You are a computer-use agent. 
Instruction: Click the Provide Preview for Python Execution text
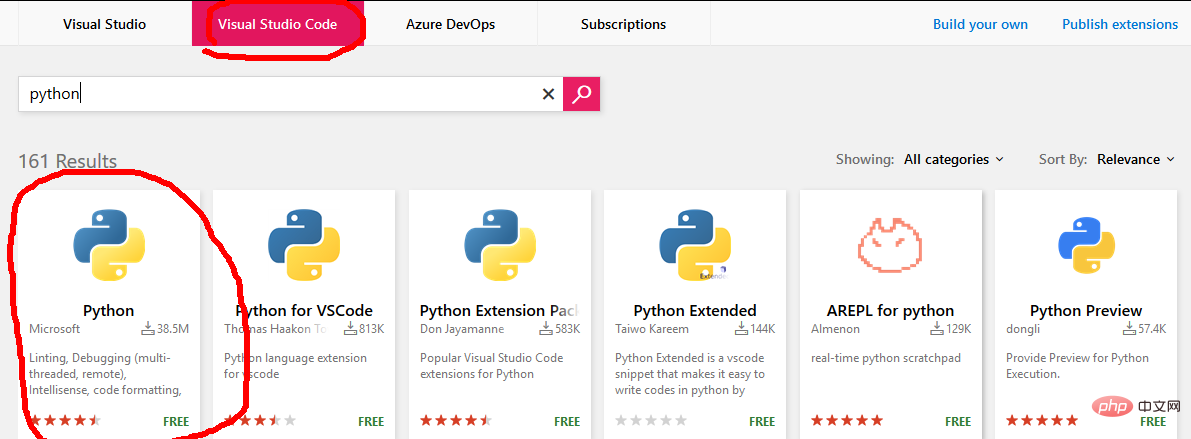1077,366
